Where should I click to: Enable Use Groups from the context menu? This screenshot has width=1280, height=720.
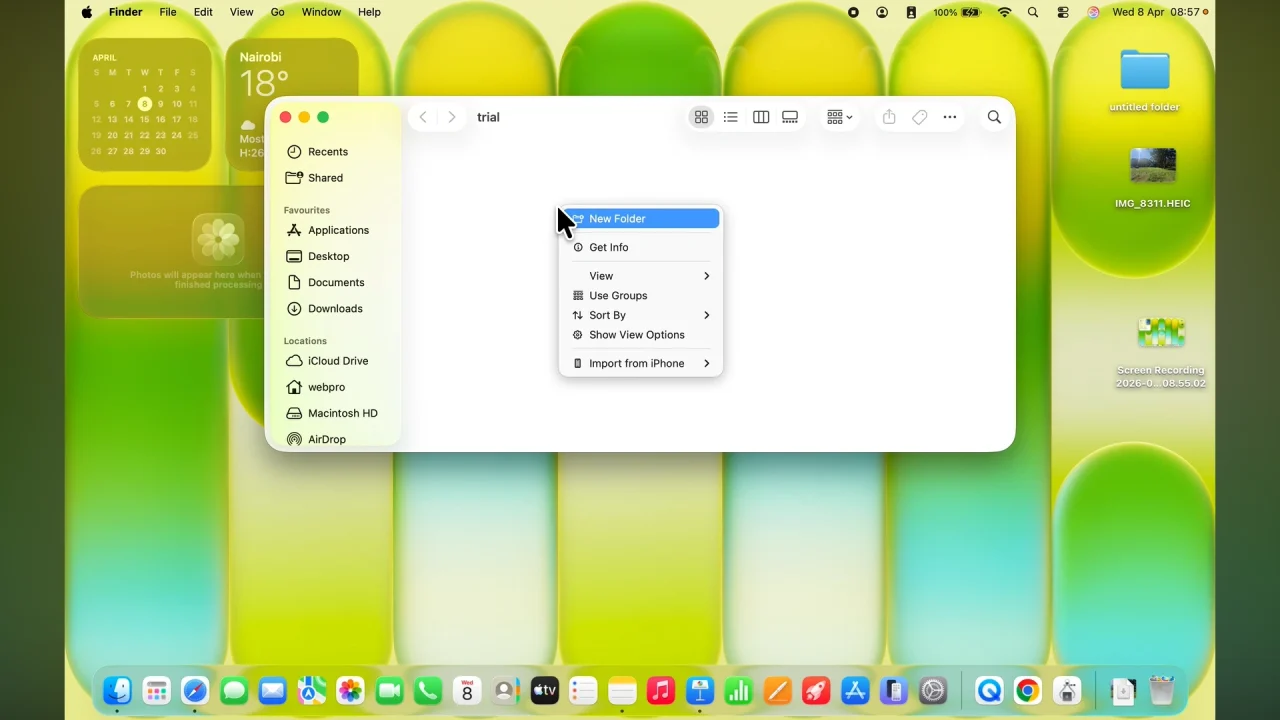618,295
